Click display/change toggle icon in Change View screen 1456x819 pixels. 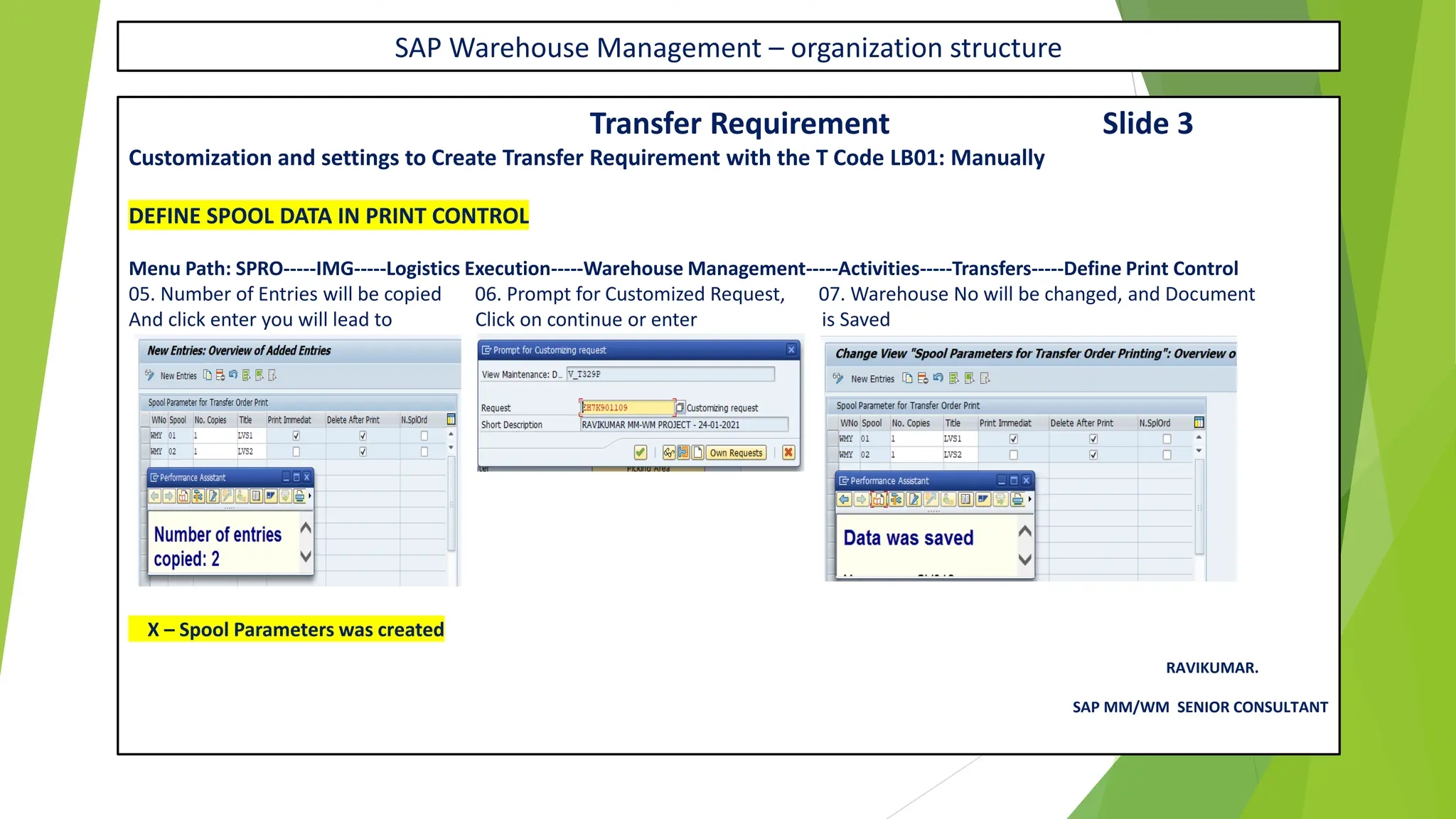837,378
